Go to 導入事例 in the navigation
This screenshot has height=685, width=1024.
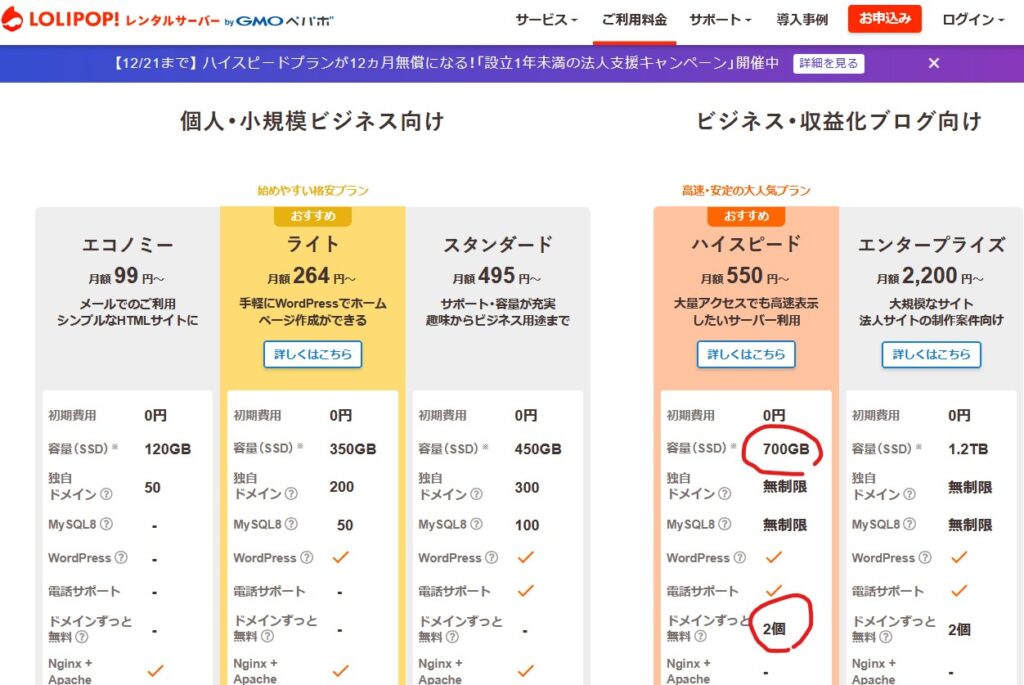pos(801,20)
